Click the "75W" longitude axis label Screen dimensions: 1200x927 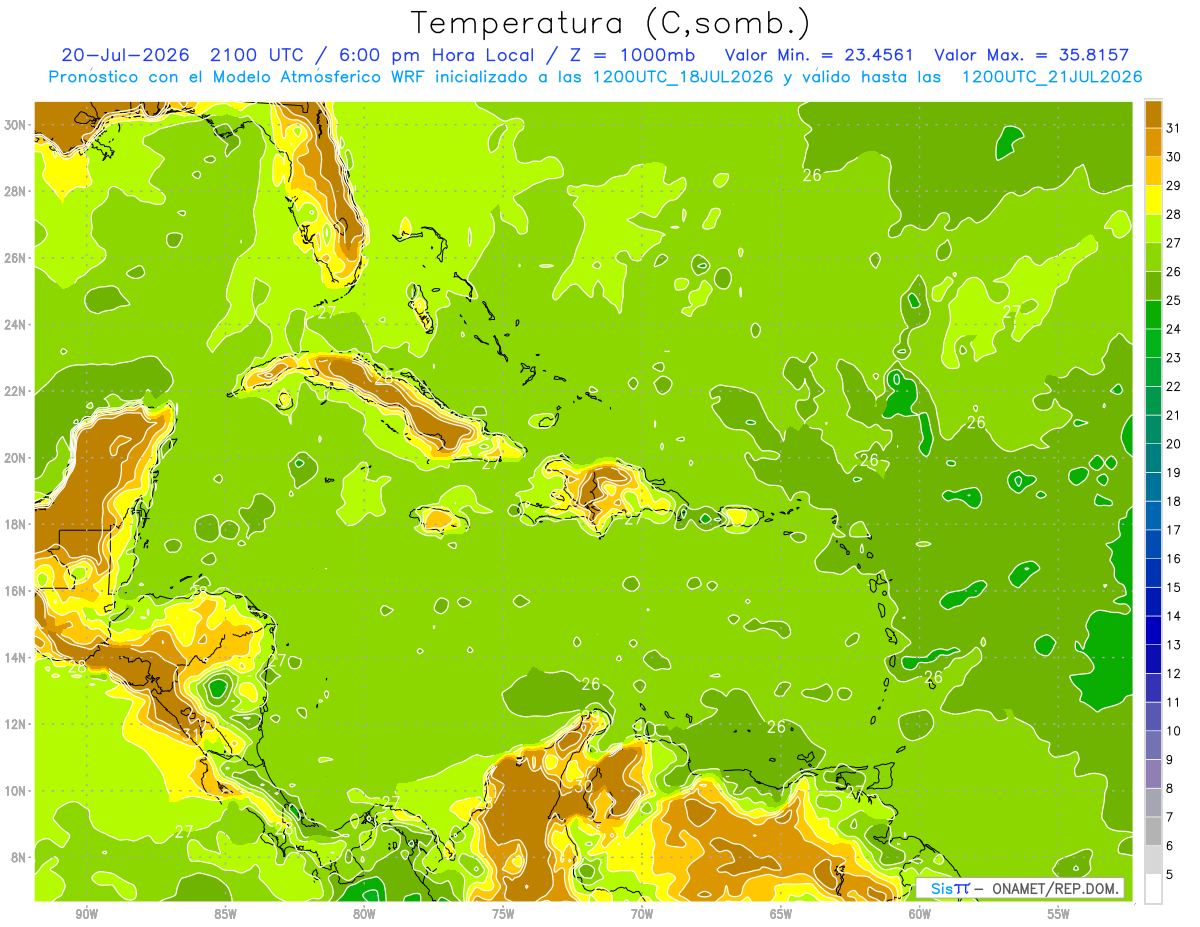pyautogui.click(x=503, y=914)
